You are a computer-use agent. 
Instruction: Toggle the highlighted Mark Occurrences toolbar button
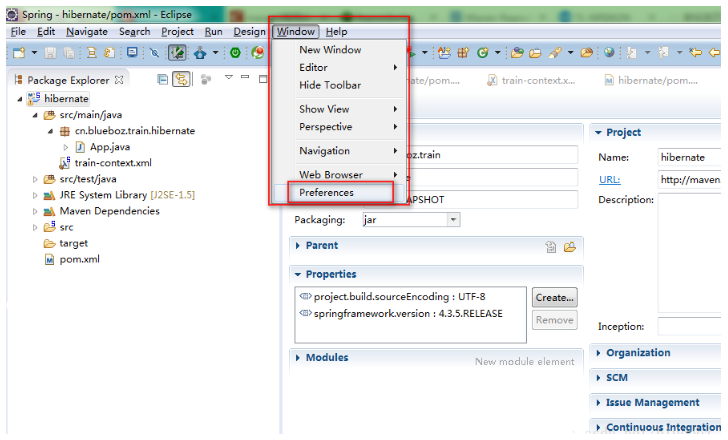177,53
